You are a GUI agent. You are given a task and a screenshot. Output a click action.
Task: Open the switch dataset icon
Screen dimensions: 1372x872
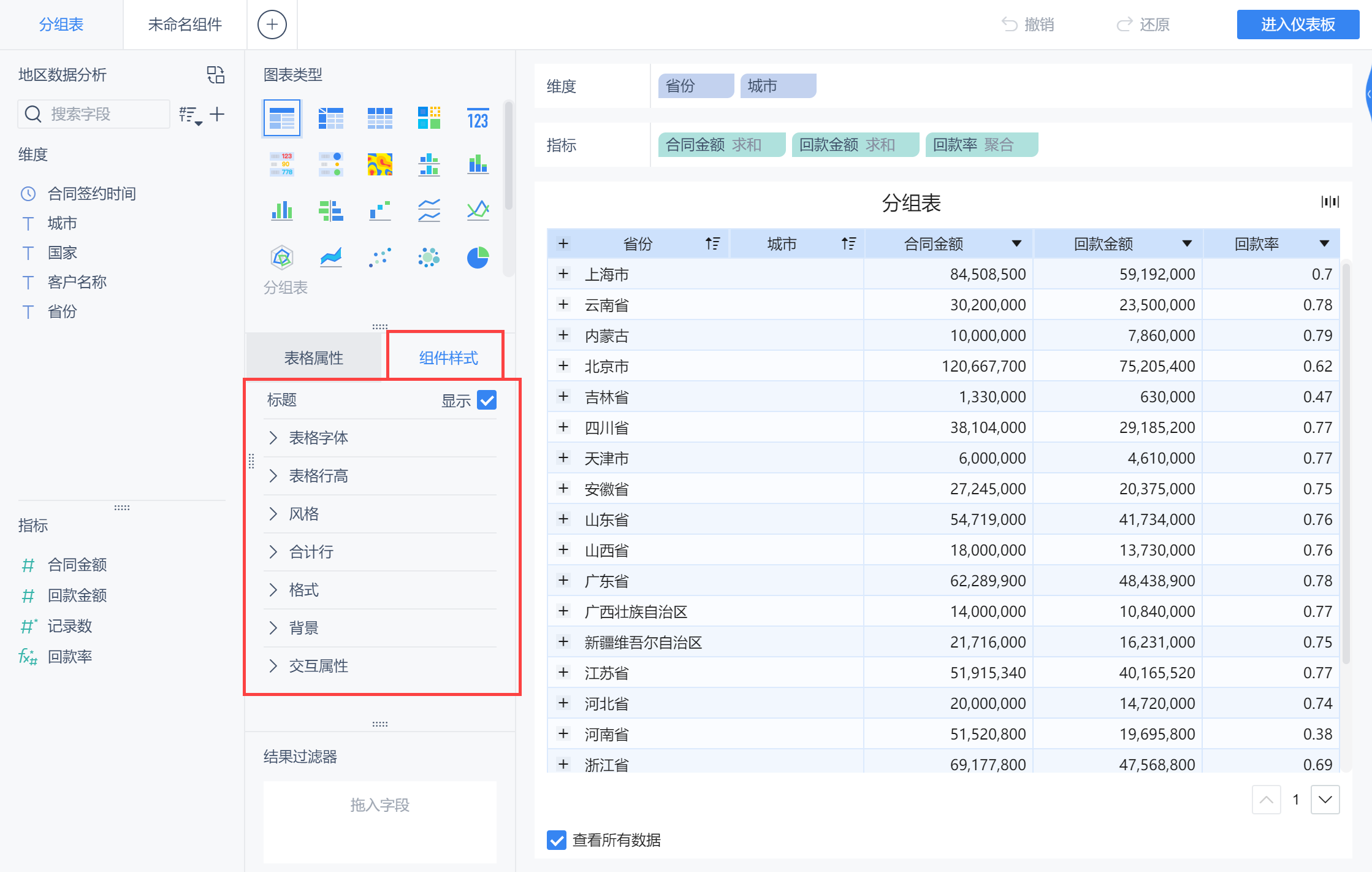[x=216, y=75]
